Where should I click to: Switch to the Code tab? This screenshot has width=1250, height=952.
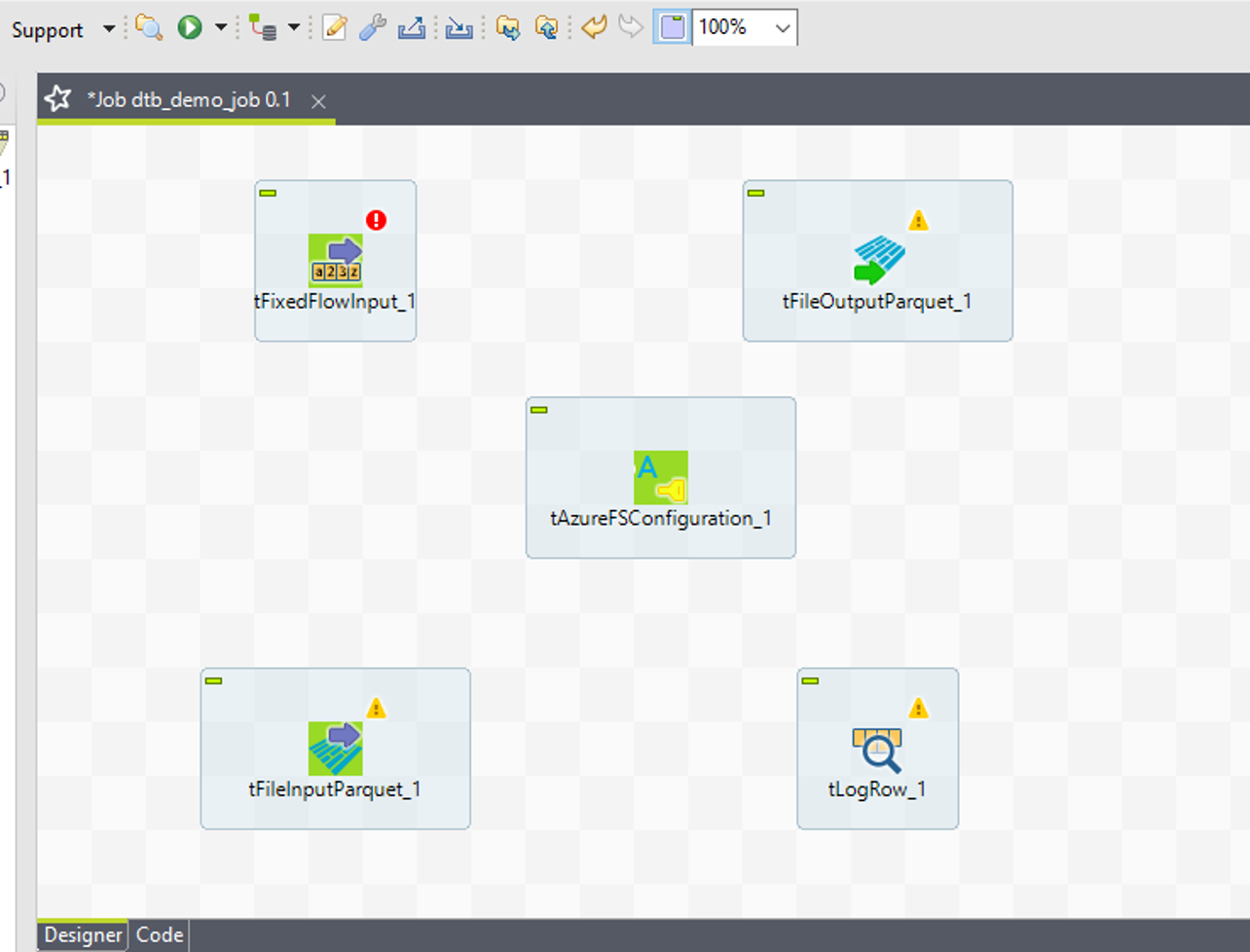[x=160, y=935]
